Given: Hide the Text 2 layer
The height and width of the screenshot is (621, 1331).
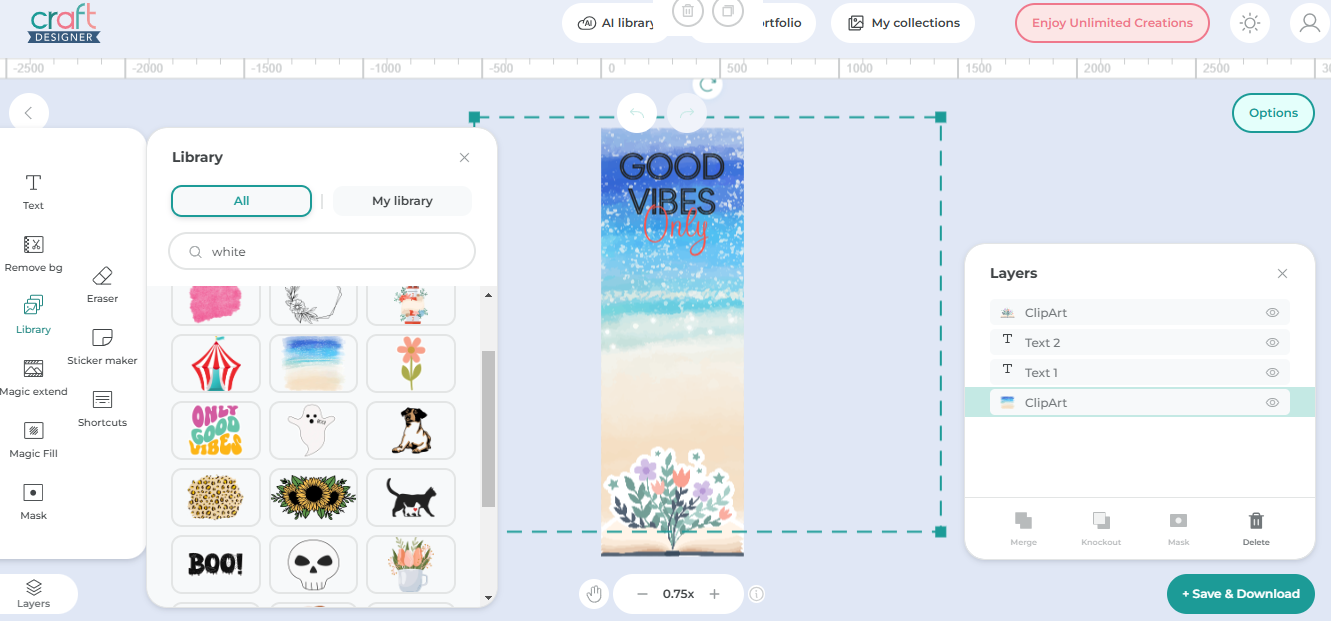Looking at the screenshot, I should [1272, 343].
